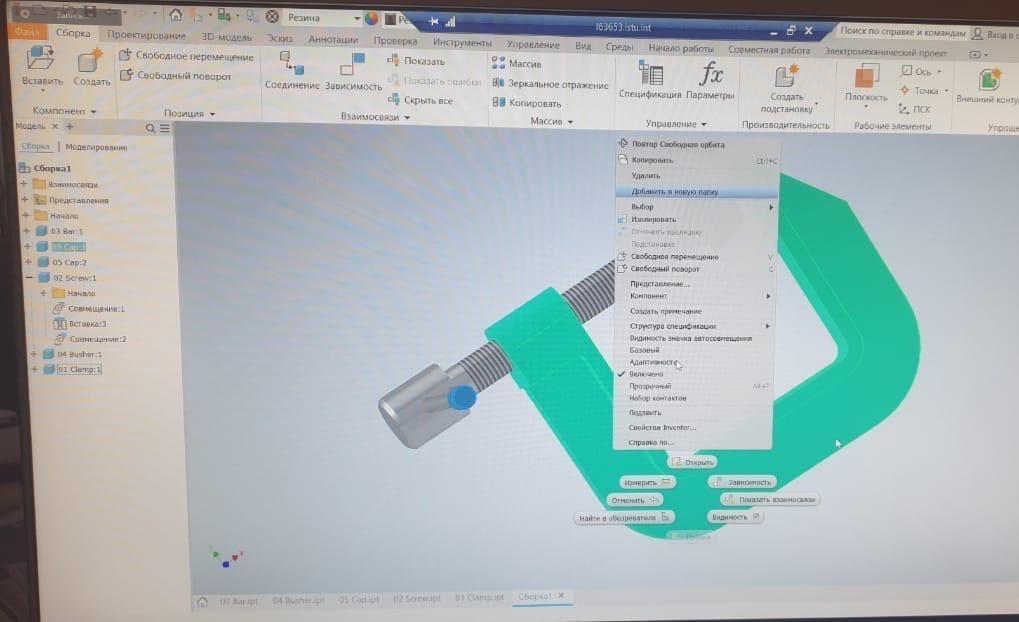Toggle Видимость in the marking menu

(x=734, y=517)
